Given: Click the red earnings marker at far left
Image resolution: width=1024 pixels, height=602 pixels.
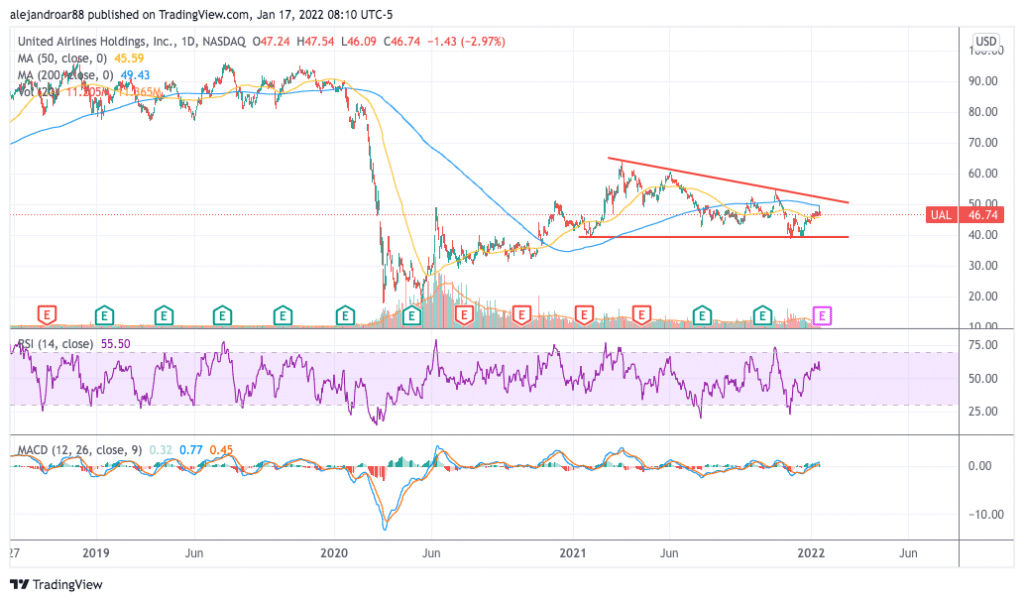Looking at the screenshot, I should click(x=46, y=315).
